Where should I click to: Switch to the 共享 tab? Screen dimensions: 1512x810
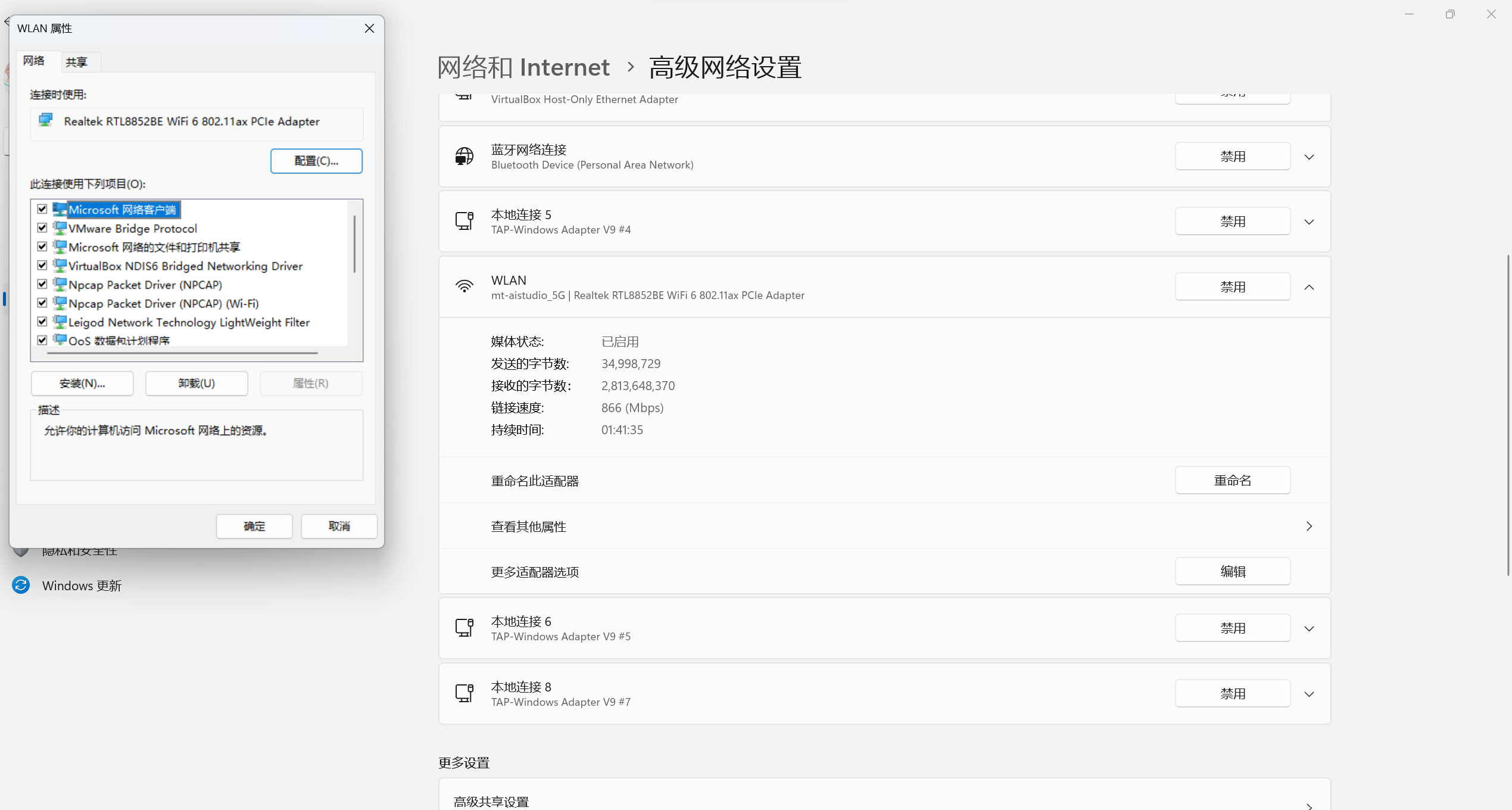[76, 62]
